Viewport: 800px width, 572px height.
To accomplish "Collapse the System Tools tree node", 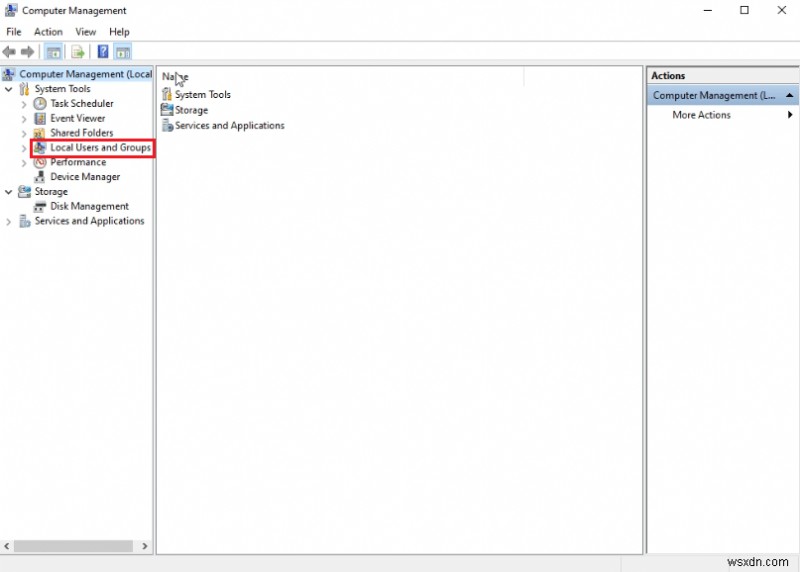I will [9, 89].
